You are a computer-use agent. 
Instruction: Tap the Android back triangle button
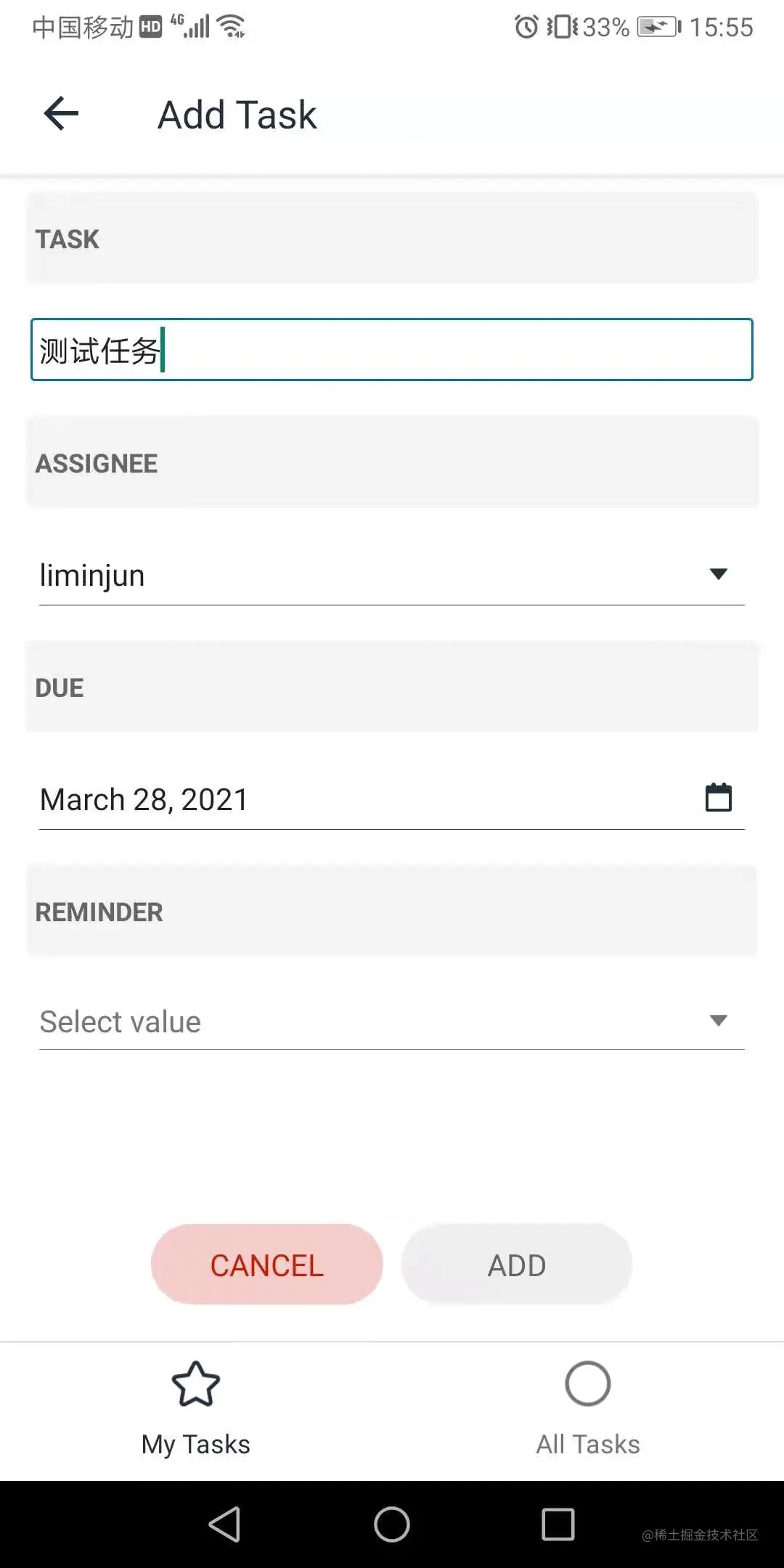pos(225,1524)
